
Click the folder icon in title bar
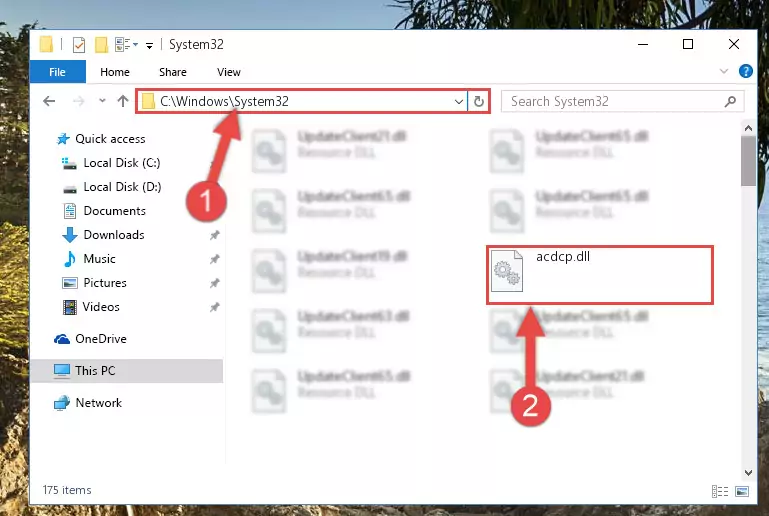point(46,44)
